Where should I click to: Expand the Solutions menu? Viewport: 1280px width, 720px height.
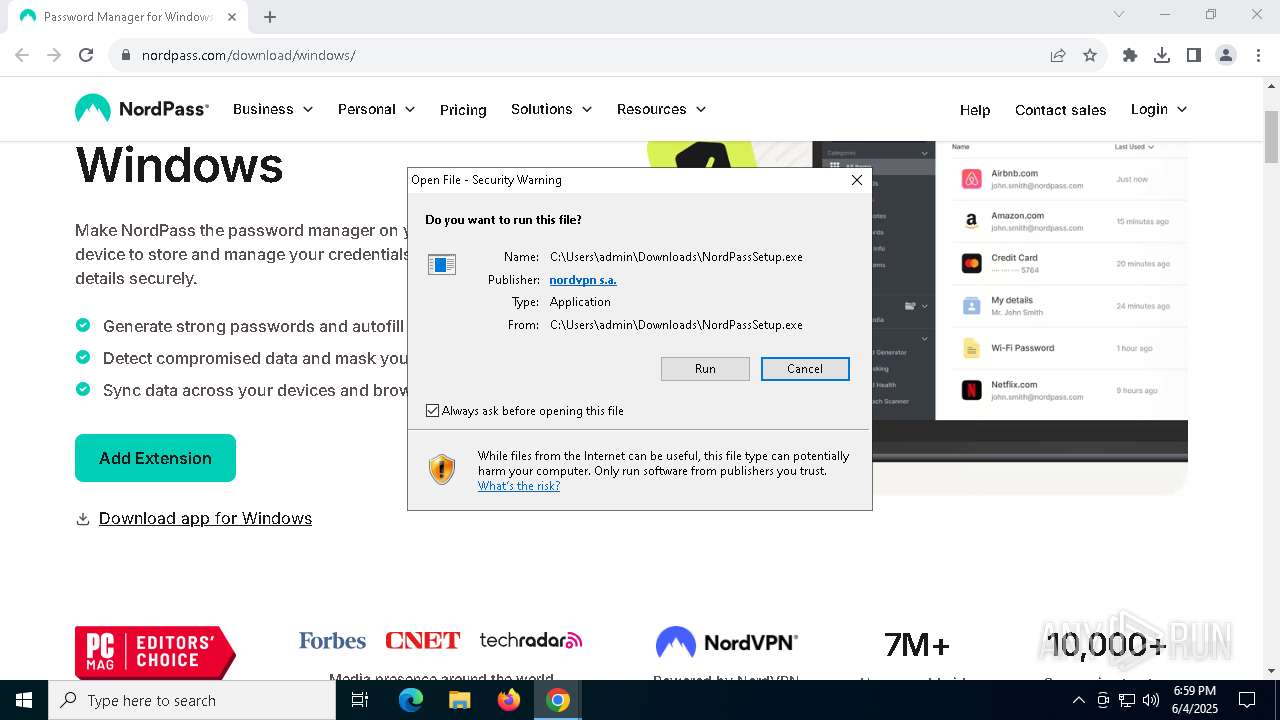point(551,109)
